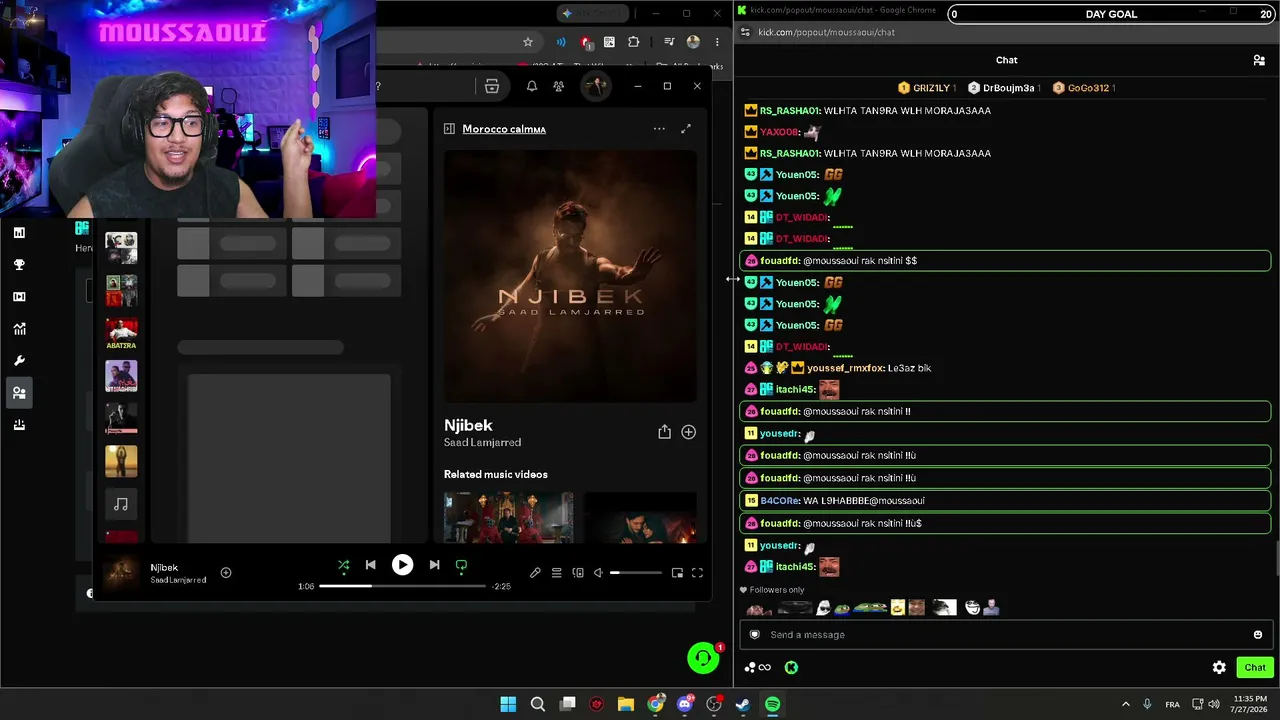Expand the Now Playing view
The width and height of the screenshot is (1280, 720).
click(686, 129)
